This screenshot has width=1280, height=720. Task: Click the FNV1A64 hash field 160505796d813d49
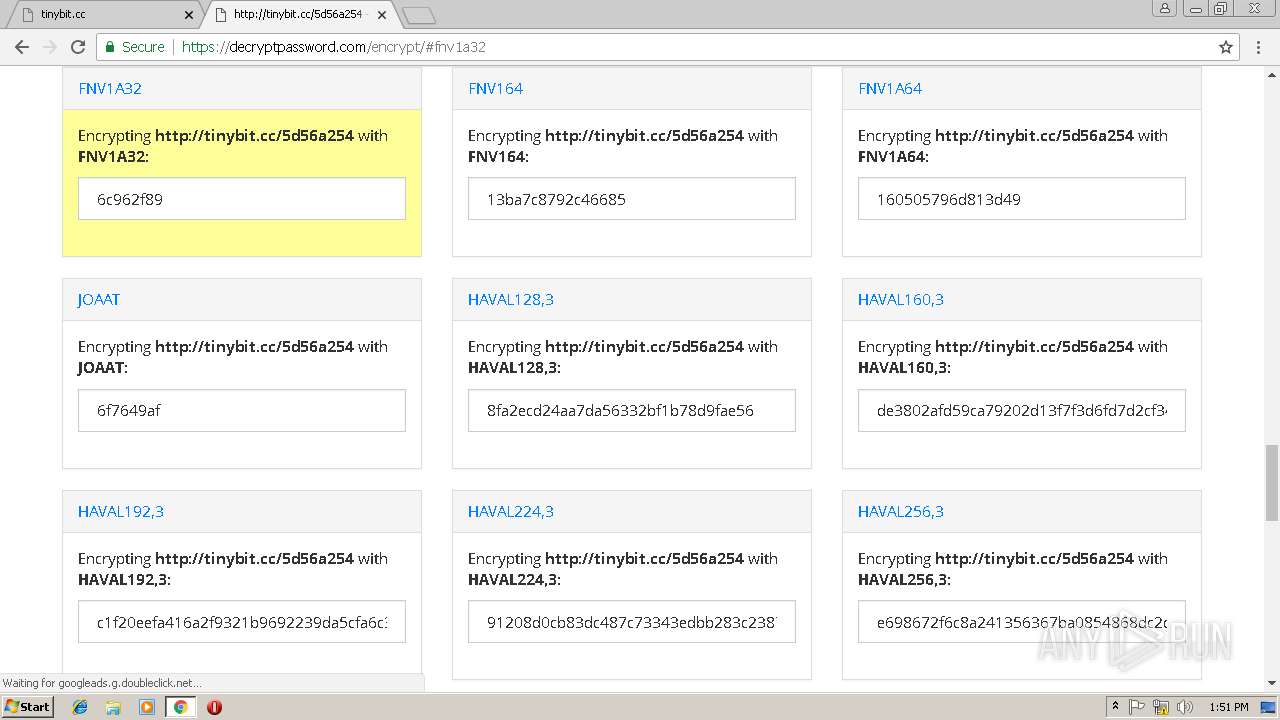[x=1022, y=199]
